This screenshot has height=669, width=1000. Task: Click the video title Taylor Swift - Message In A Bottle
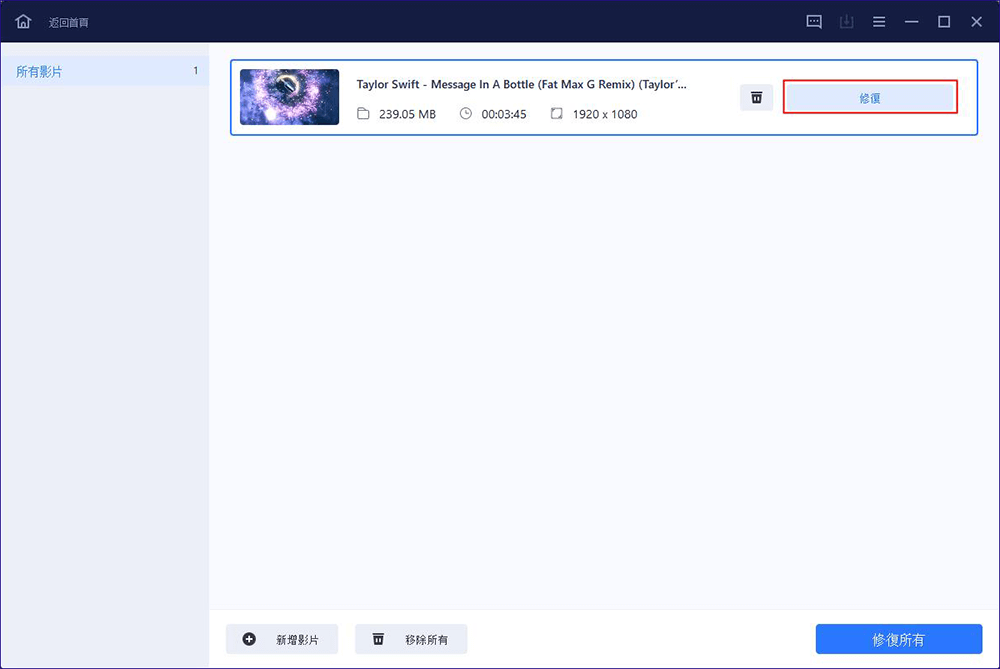coord(521,84)
